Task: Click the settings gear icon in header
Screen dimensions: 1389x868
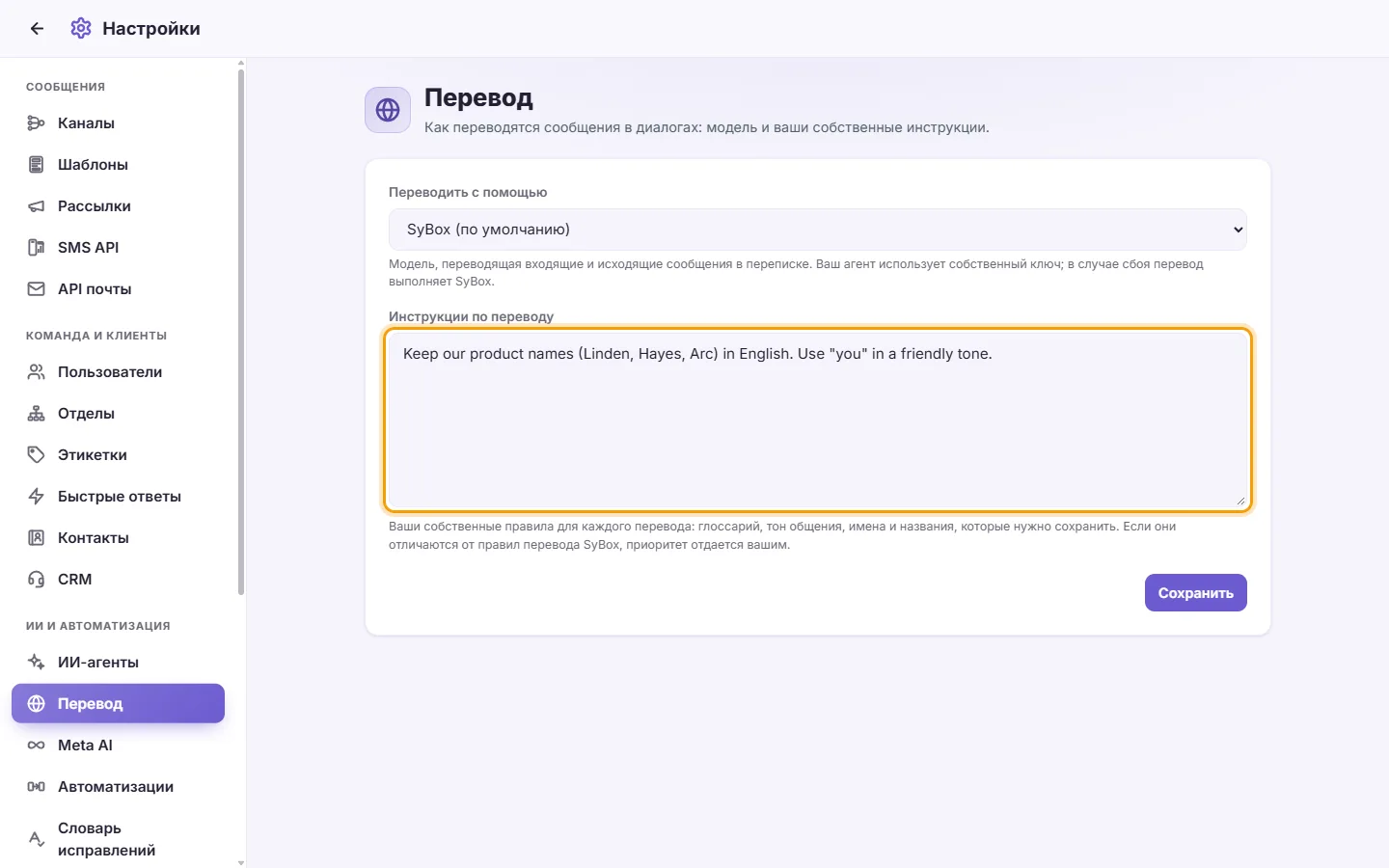Action: tap(81, 29)
